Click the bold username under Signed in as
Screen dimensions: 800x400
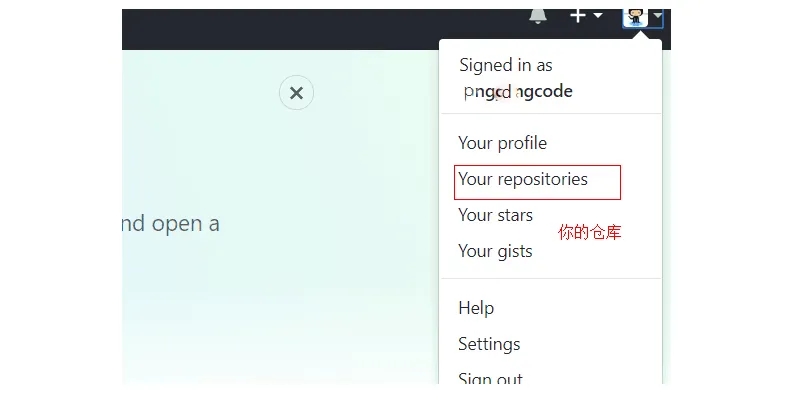tap(518, 92)
